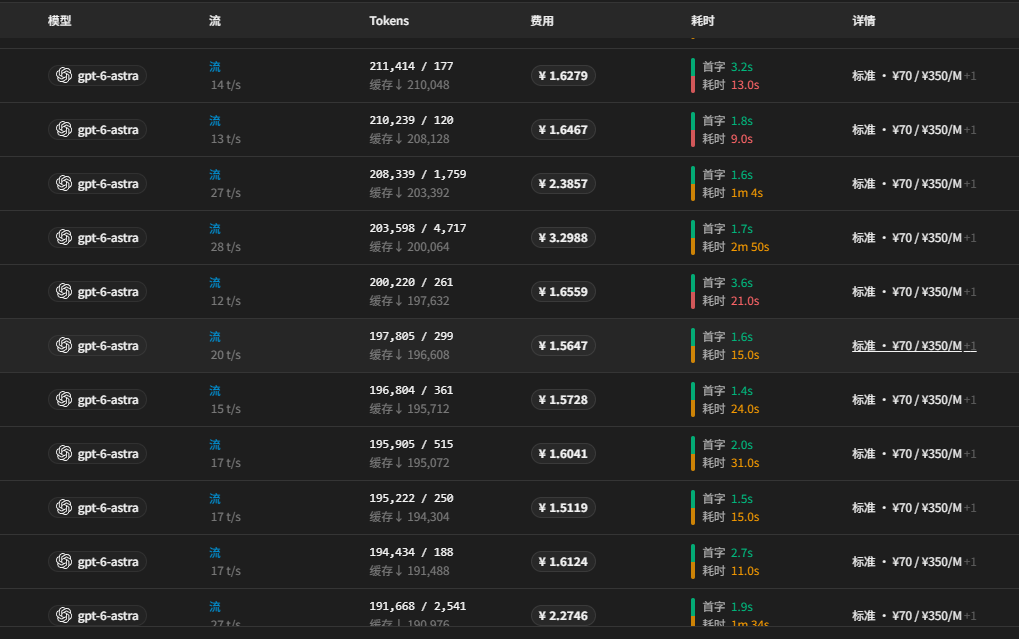Click the +1 indicator in the ¥1.5119 row
1019x639 pixels.
pos(970,508)
